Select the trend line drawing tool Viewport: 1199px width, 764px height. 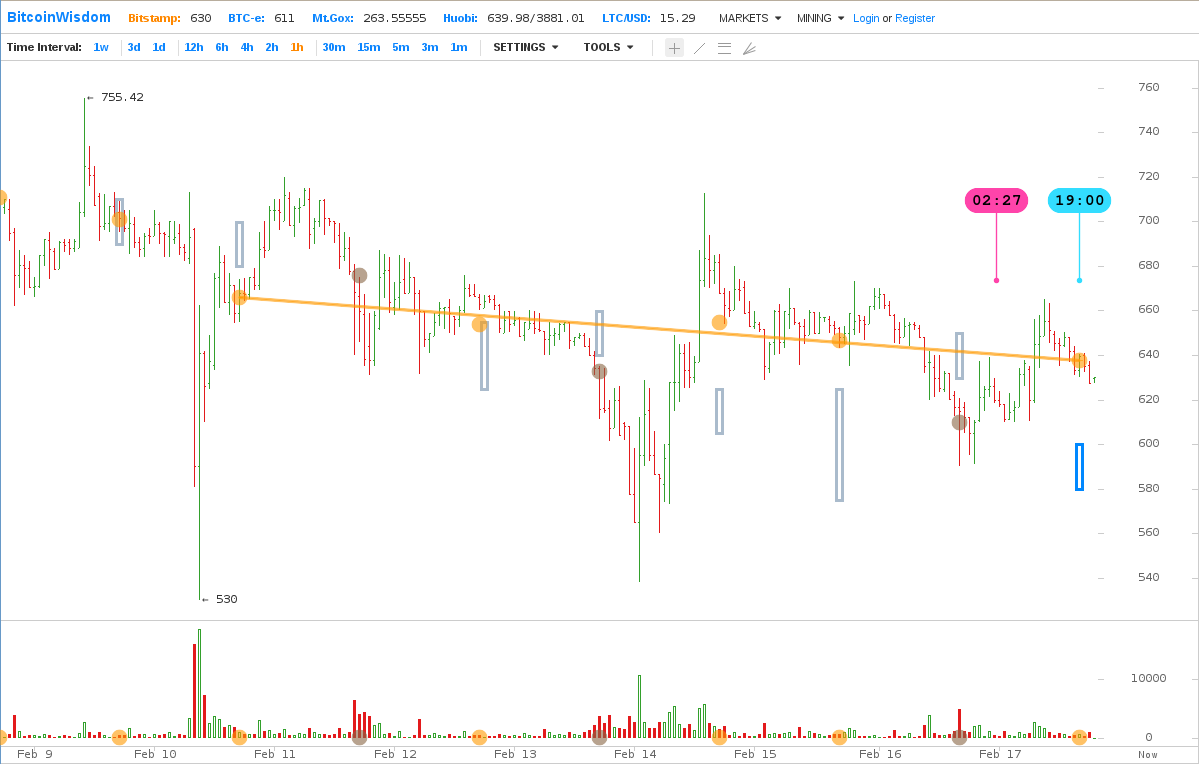click(699, 48)
